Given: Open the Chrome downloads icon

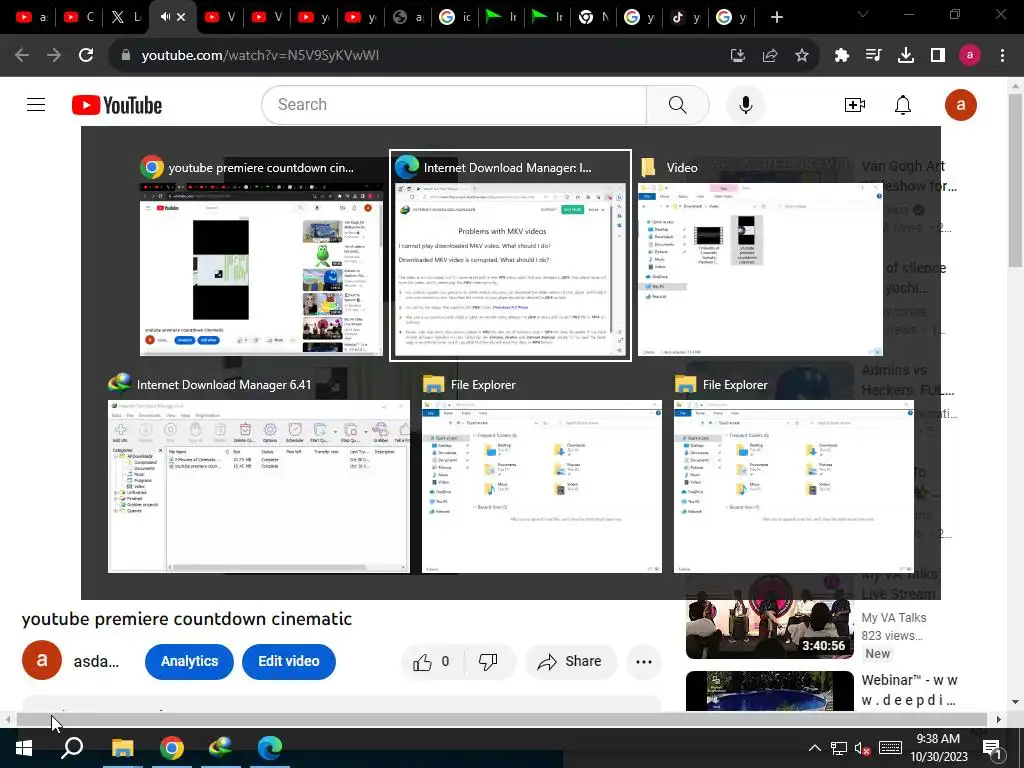Looking at the screenshot, I should [906, 56].
